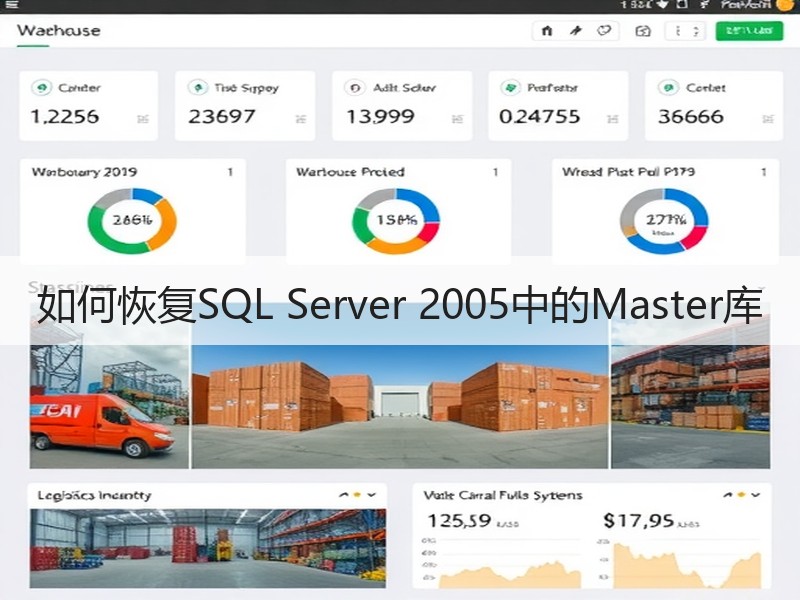Click the yellow dot in Legiblics Incantty header

coord(357,495)
